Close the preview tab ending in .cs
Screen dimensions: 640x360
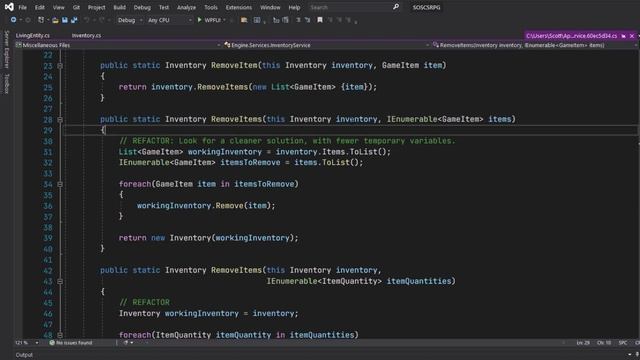(x=632, y=36)
